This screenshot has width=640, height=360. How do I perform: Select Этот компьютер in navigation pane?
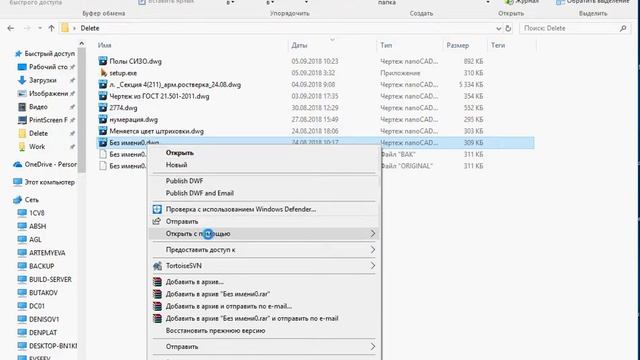[49, 182]
